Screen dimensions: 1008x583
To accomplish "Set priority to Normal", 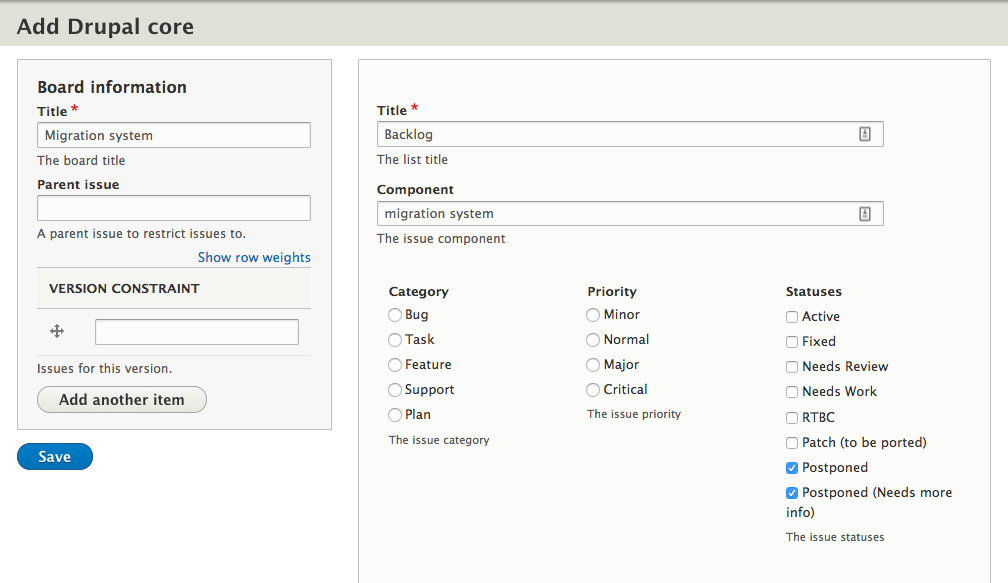I will tap(593, 340).
